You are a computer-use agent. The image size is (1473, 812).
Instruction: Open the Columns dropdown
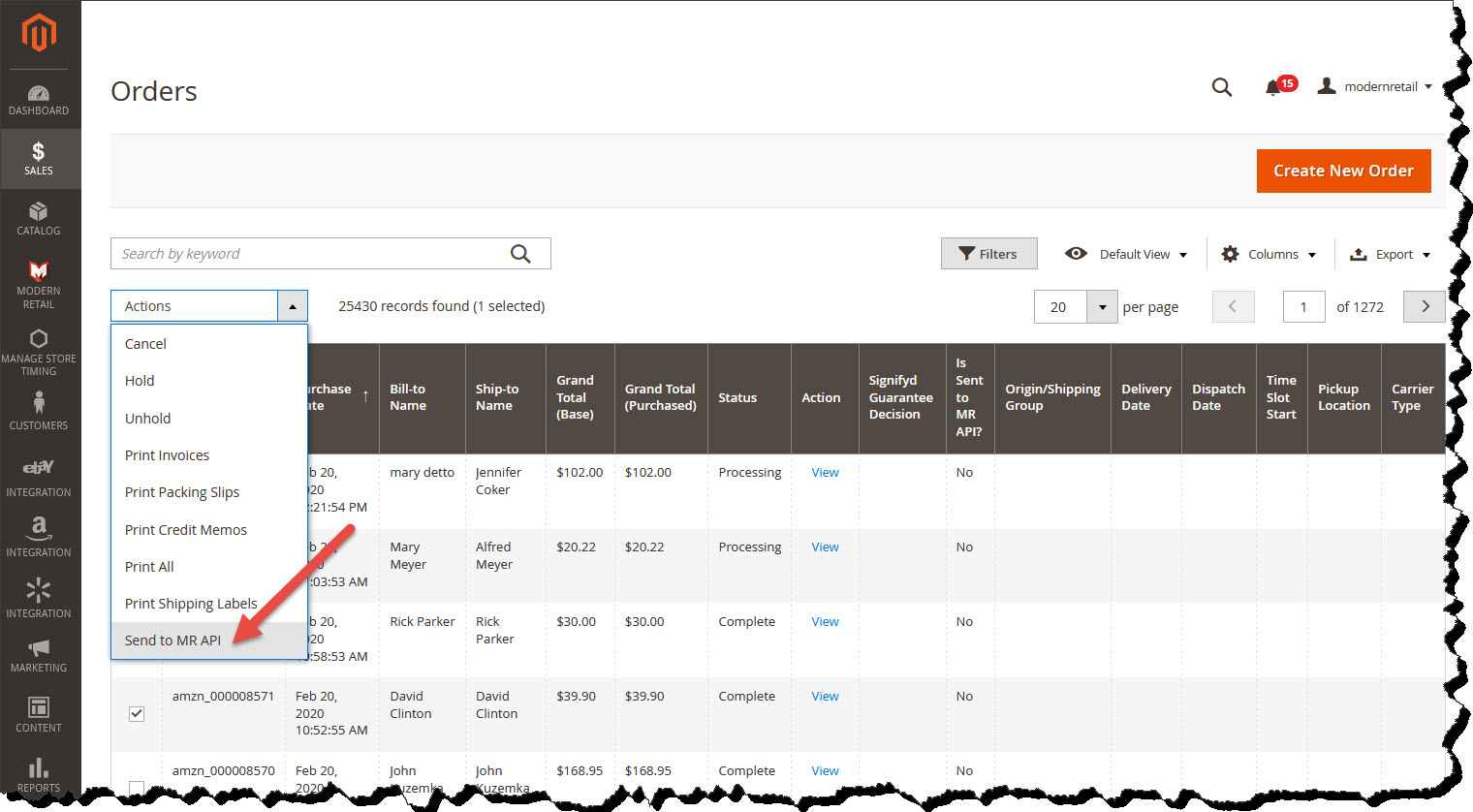(1269, 254)
